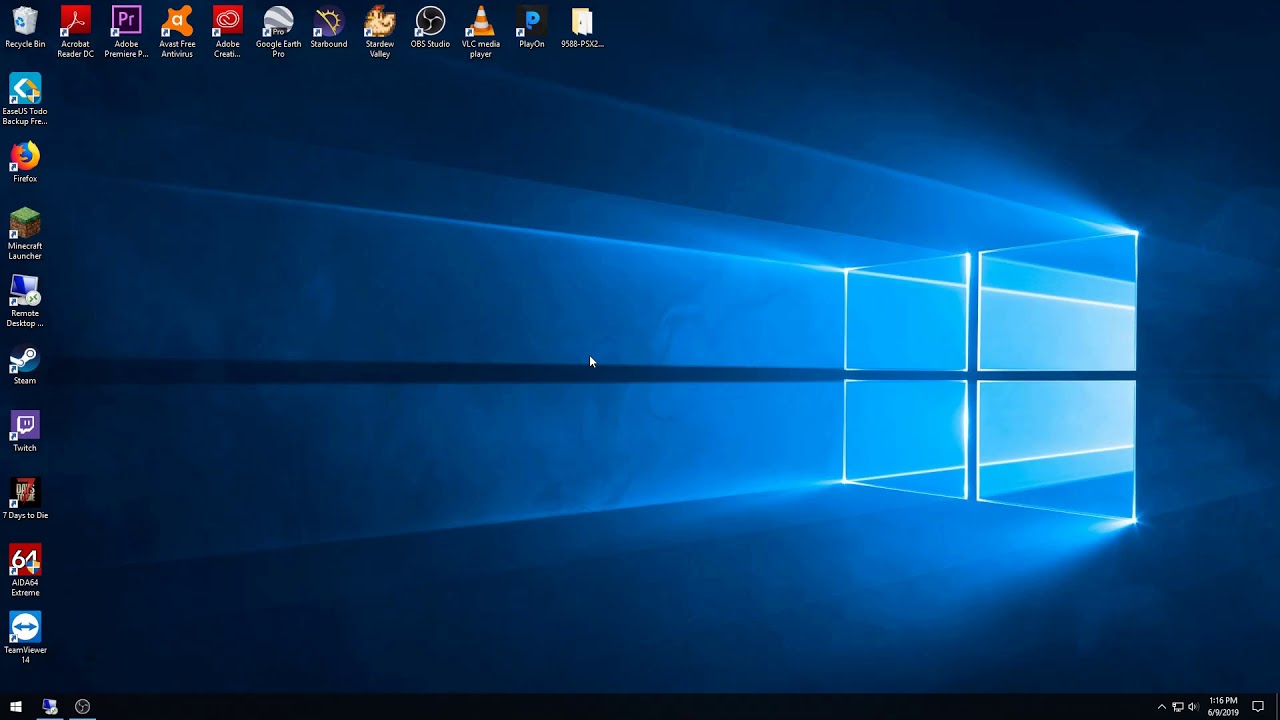Image resolution: width=1280 pixels, height=720 pixels.
Task: Select the Adobe Creative Cloud desktop icon
Action: click(227, 32)
